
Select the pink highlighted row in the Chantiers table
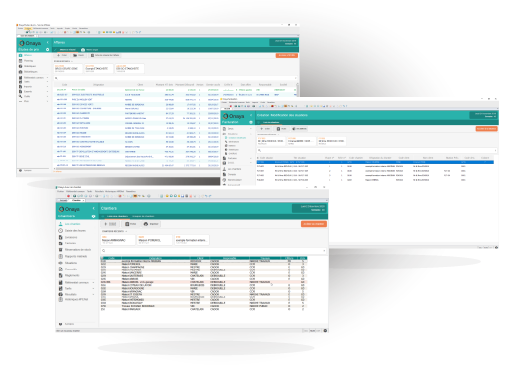(x=203, y=282)
